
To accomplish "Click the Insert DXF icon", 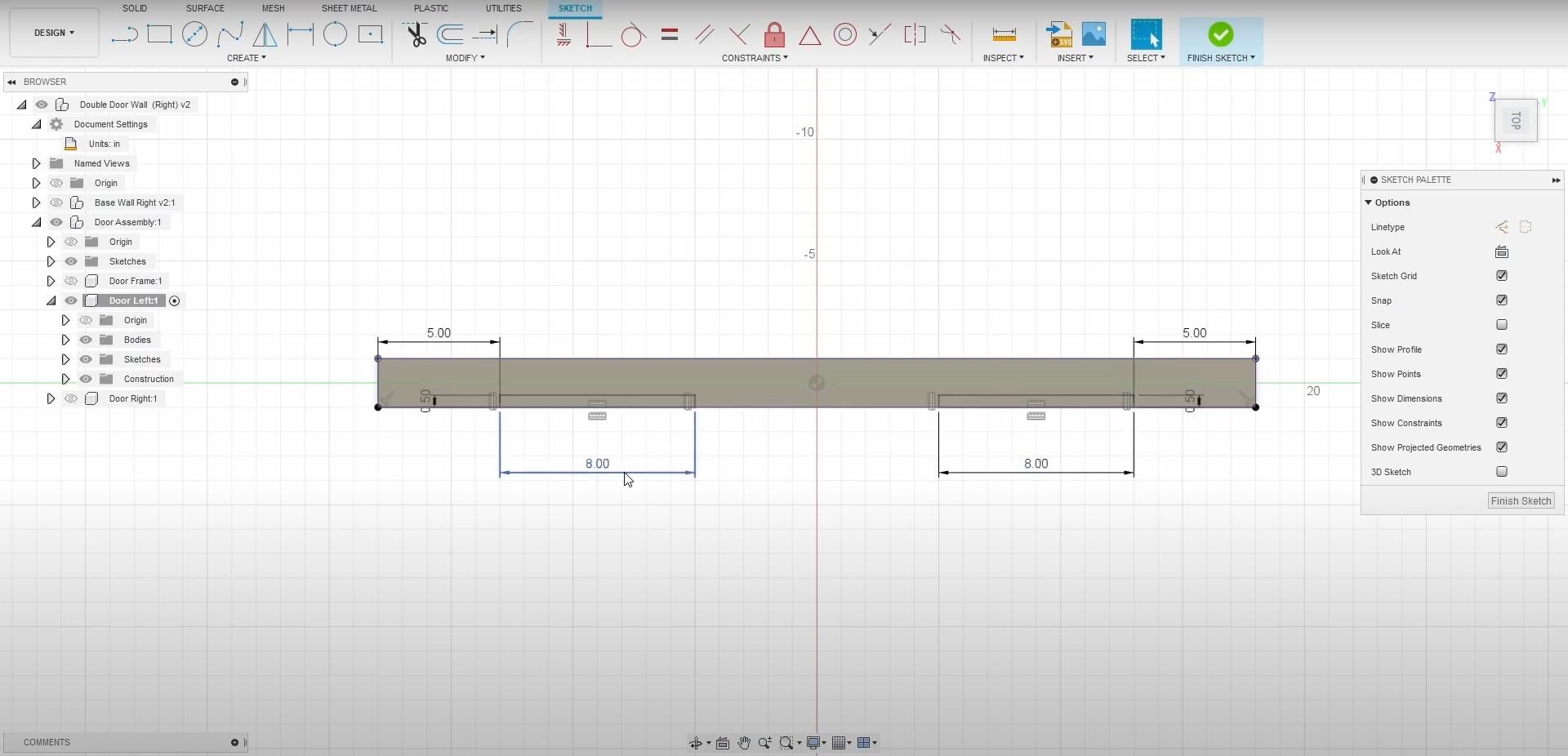I will [1059, 34].
